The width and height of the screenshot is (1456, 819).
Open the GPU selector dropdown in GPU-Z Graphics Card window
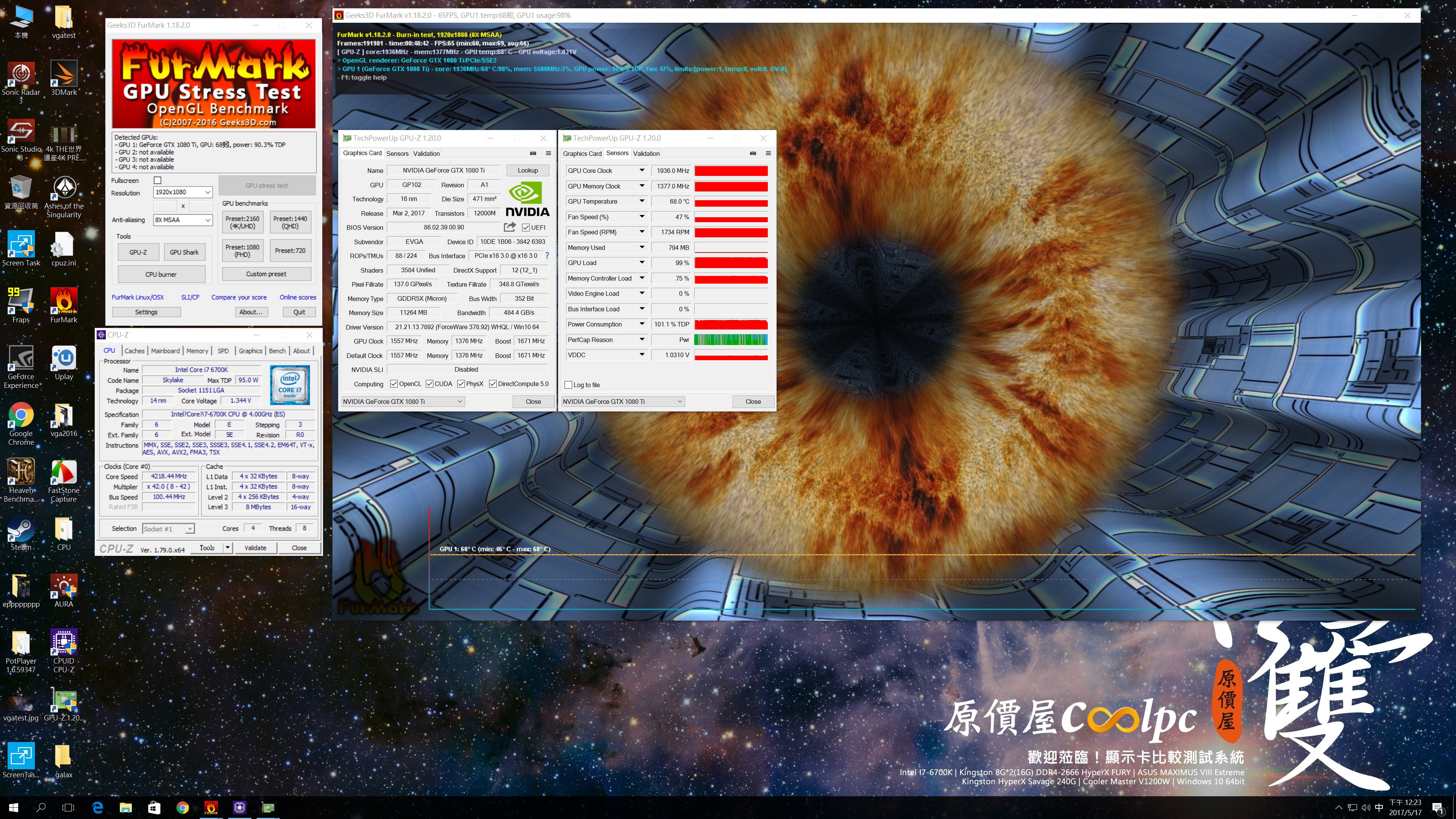coord(402,401)
